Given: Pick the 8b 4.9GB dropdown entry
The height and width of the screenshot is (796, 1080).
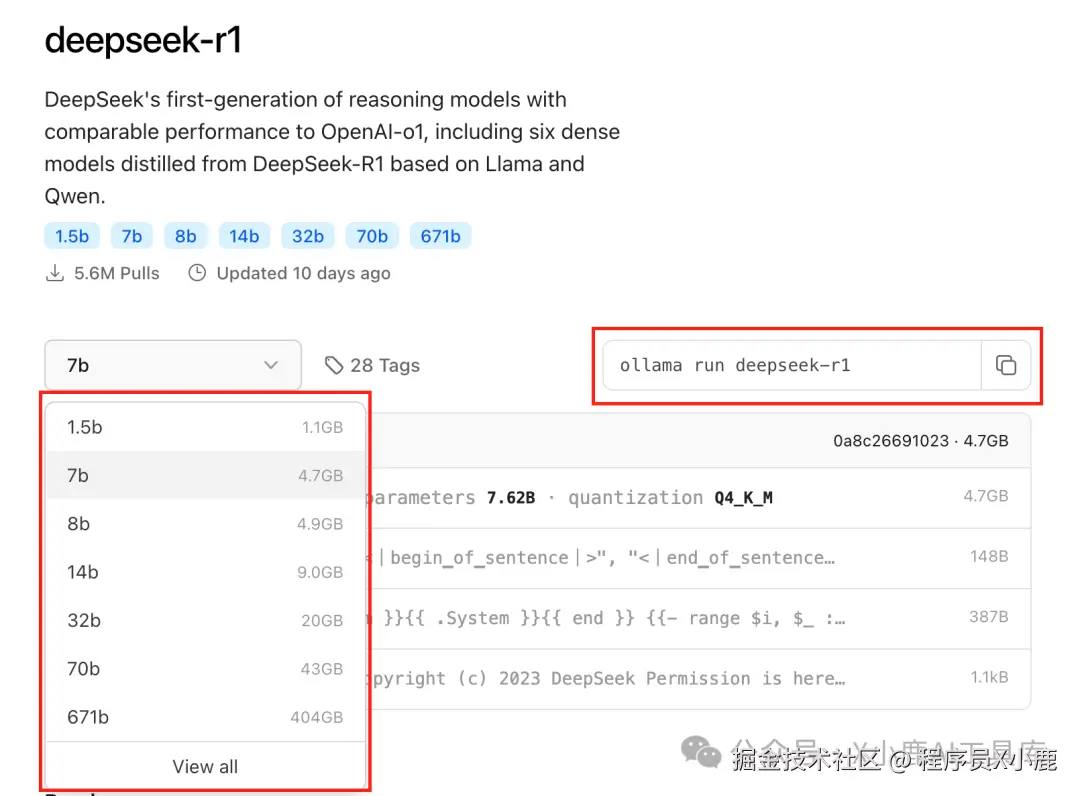Looking at the screenshot, I should pyautogui.click(x=205, y=523).
